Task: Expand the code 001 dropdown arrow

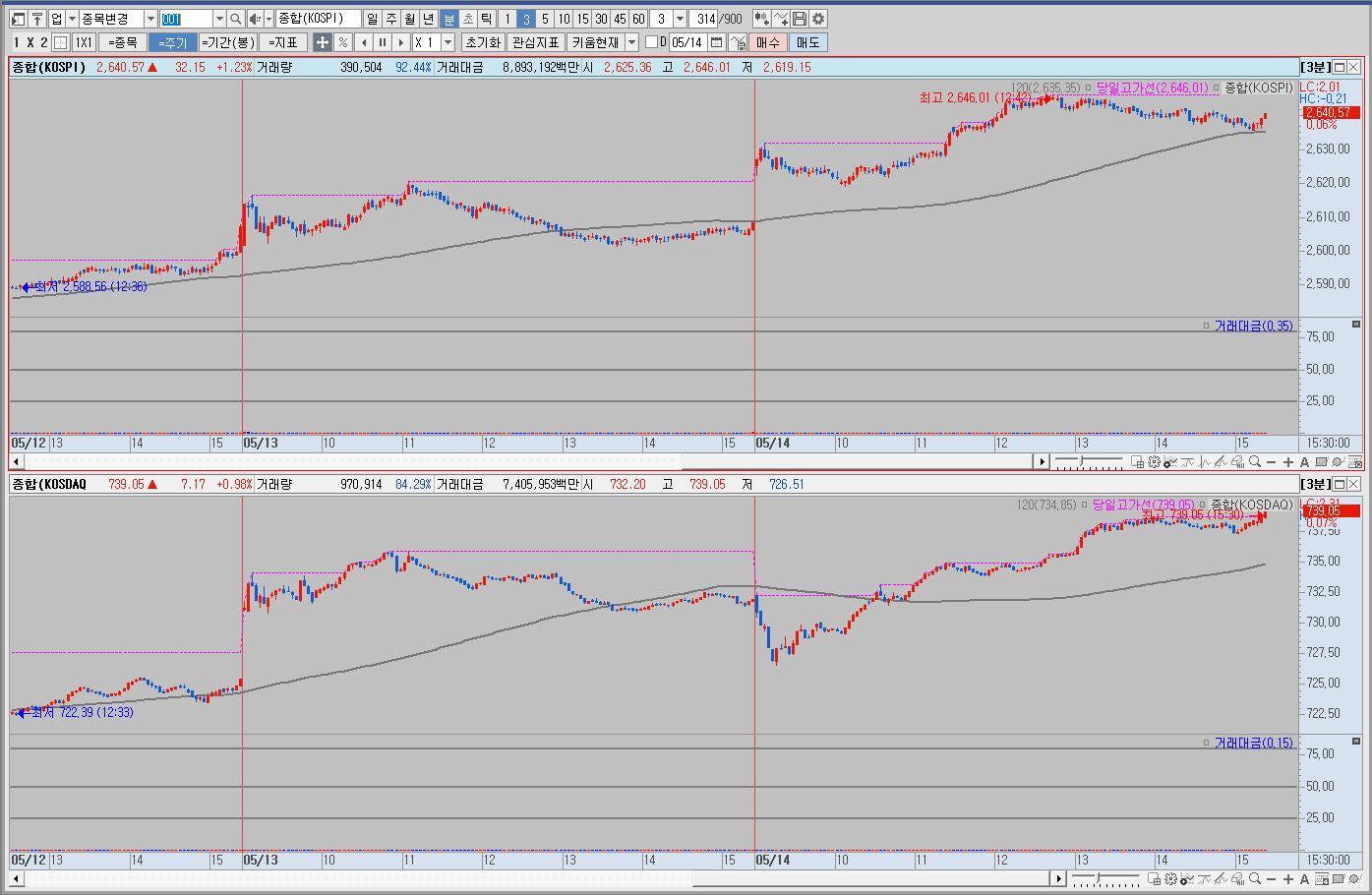Action: tap(219, 19)
